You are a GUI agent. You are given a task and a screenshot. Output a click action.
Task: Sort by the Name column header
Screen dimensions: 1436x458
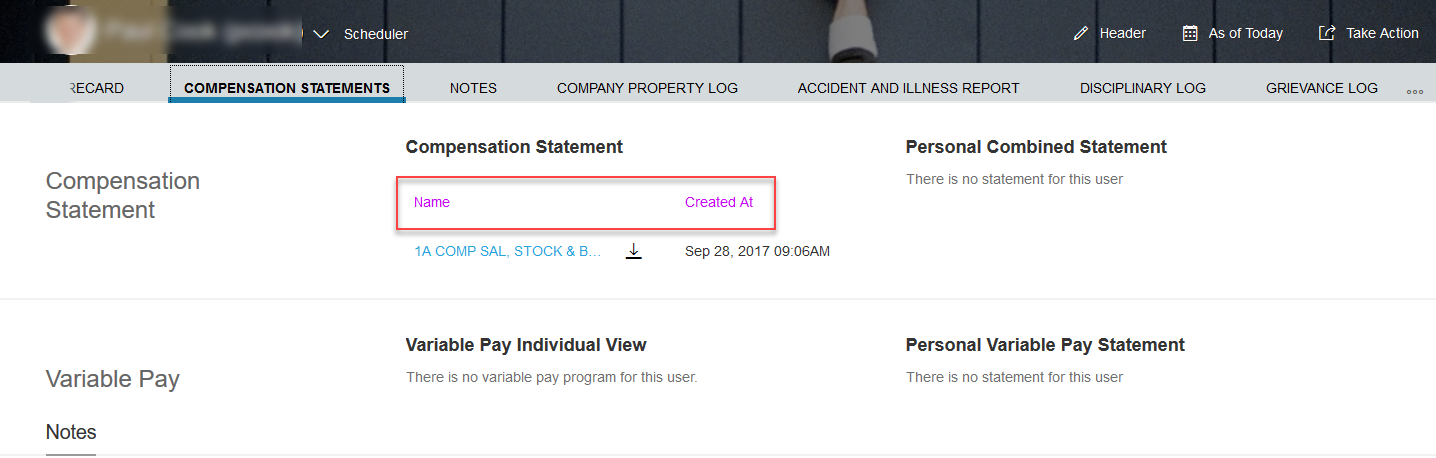pyautogui.click(x=432, y=202)
